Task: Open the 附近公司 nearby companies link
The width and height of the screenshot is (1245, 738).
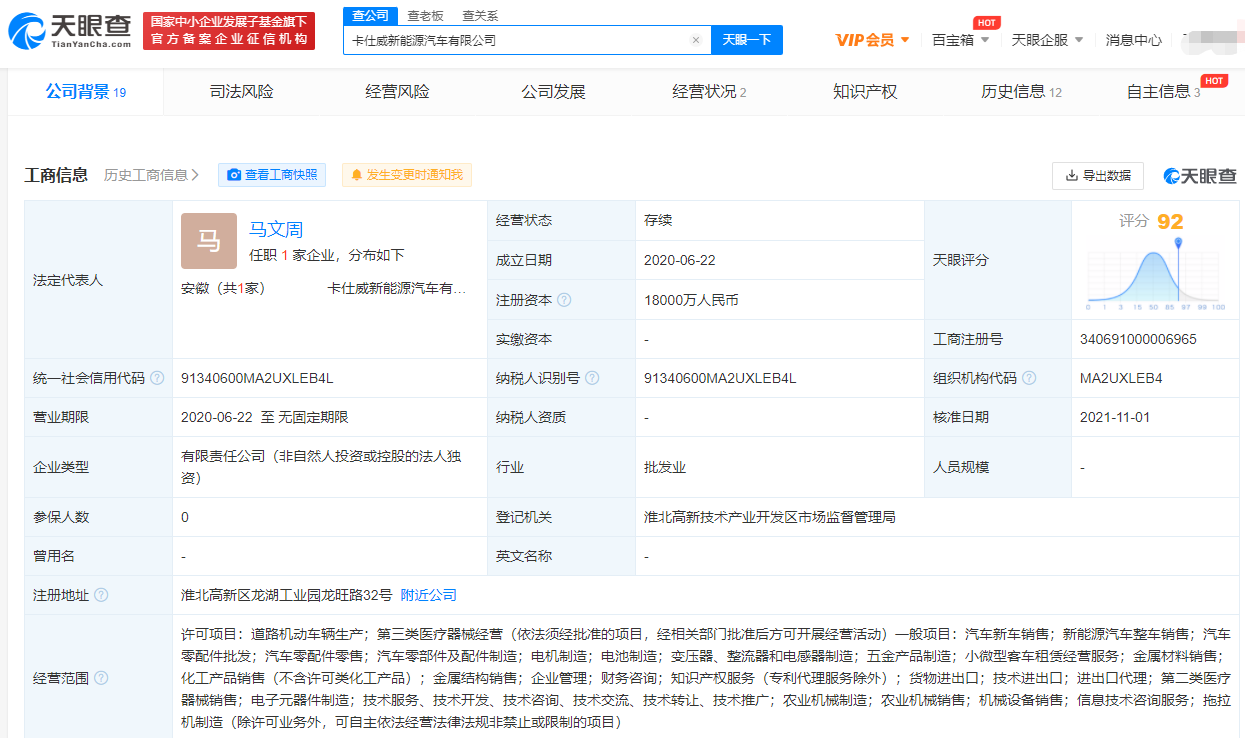Action: tap(428, 595)
